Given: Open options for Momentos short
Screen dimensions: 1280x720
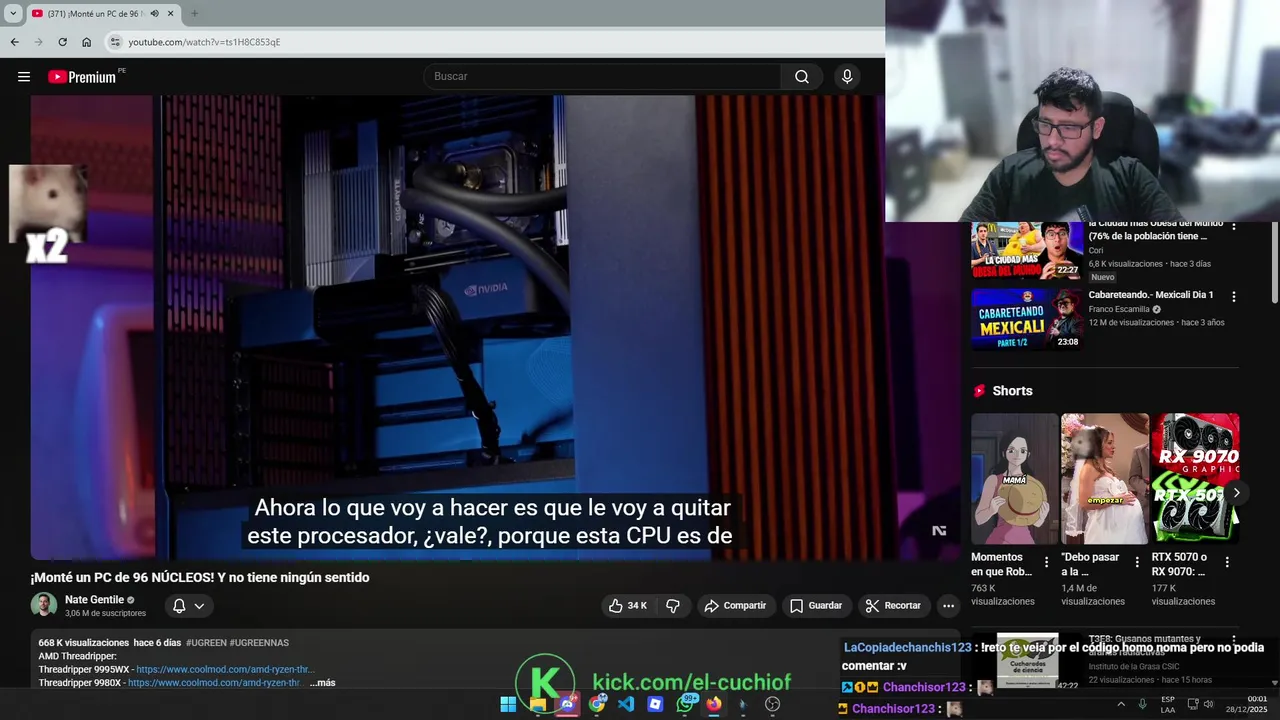Looking at the screenshot, I should click(1047, 562).
